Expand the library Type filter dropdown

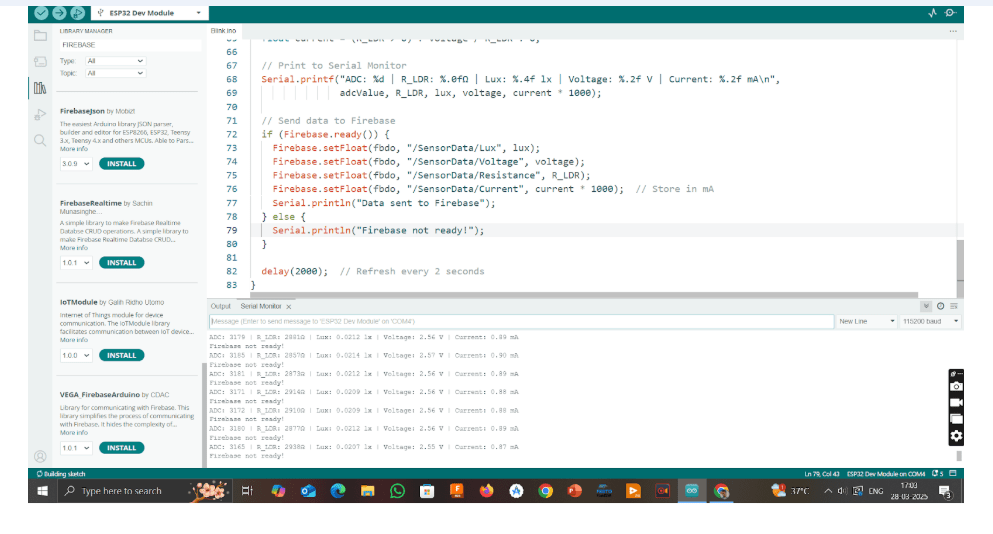[x=115, y=61]
